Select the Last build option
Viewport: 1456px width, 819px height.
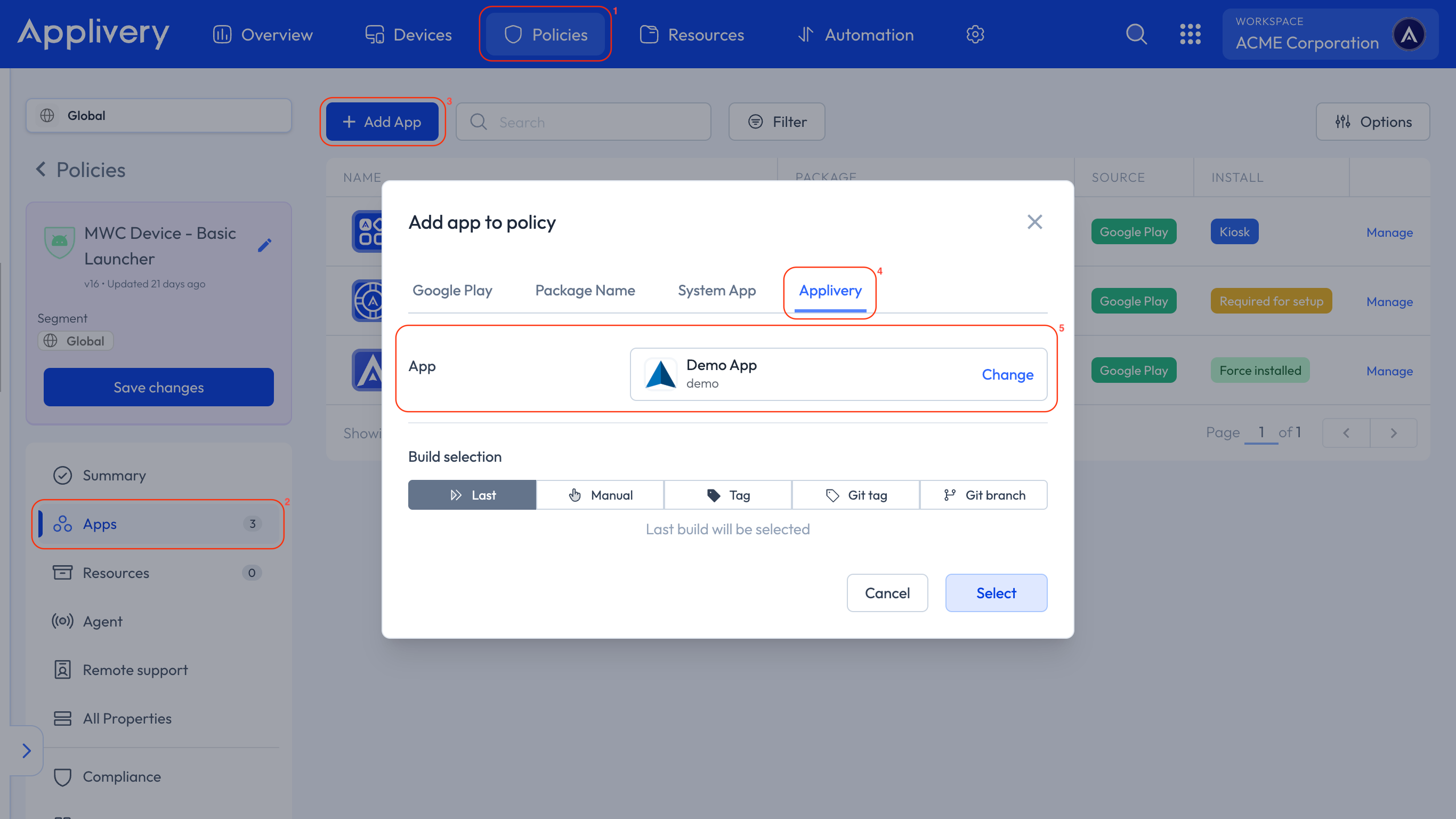click(472, 494)
